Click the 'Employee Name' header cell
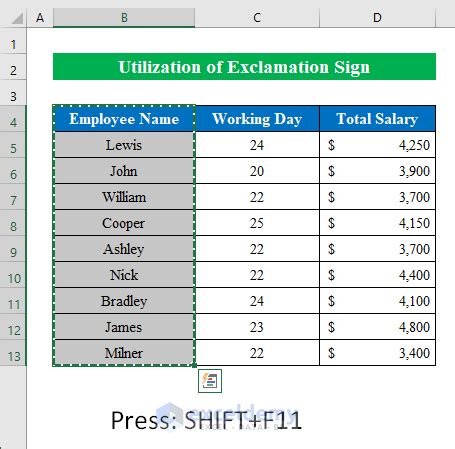Screen dimensions: 455x449 (x=124, y=119)
